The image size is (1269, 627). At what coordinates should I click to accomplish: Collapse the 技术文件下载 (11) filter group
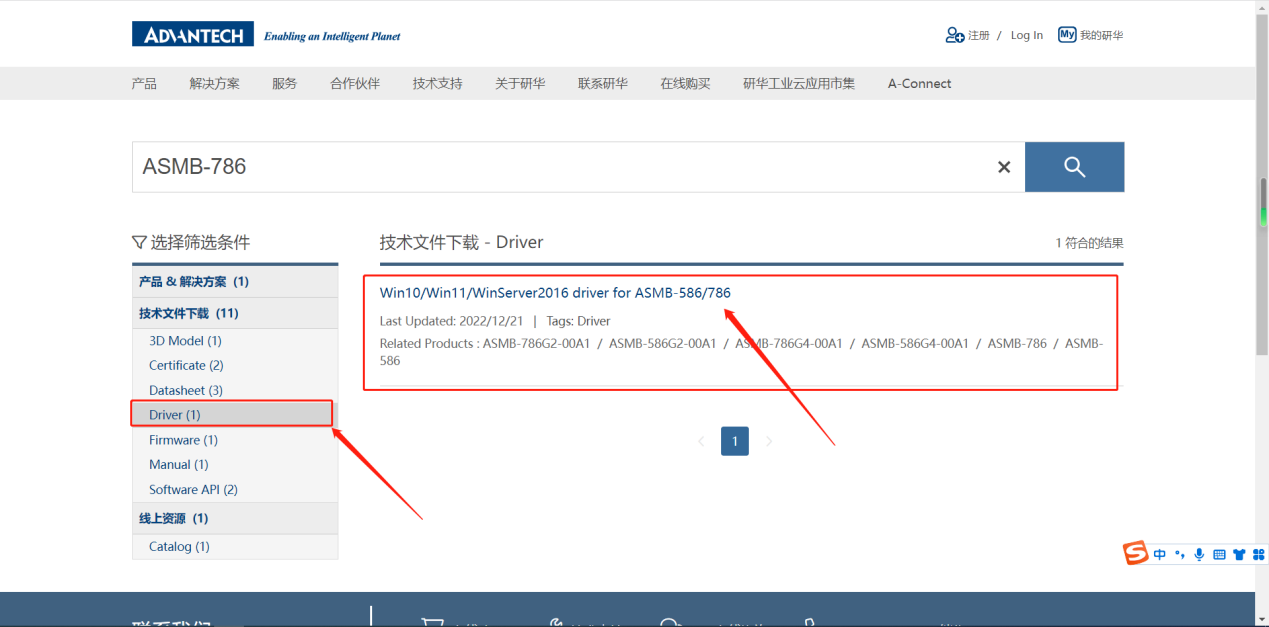click(235, 313)
